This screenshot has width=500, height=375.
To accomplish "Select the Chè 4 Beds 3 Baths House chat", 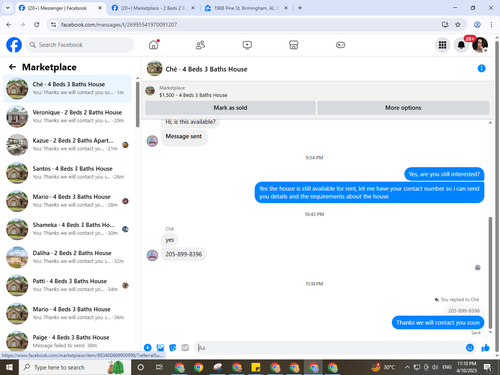I will point(67,88).
